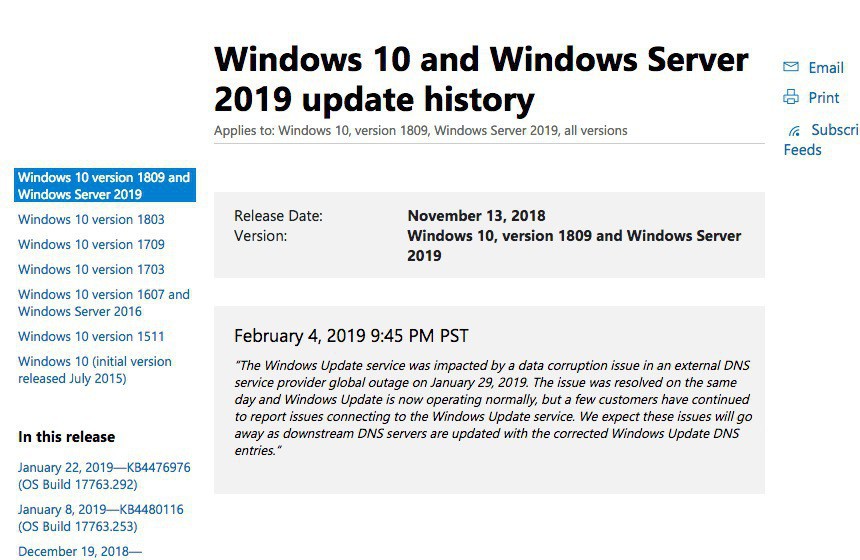Click the February 4, 2019 notice heading
Screen dimensions: 860x560
tap(351, 336)
